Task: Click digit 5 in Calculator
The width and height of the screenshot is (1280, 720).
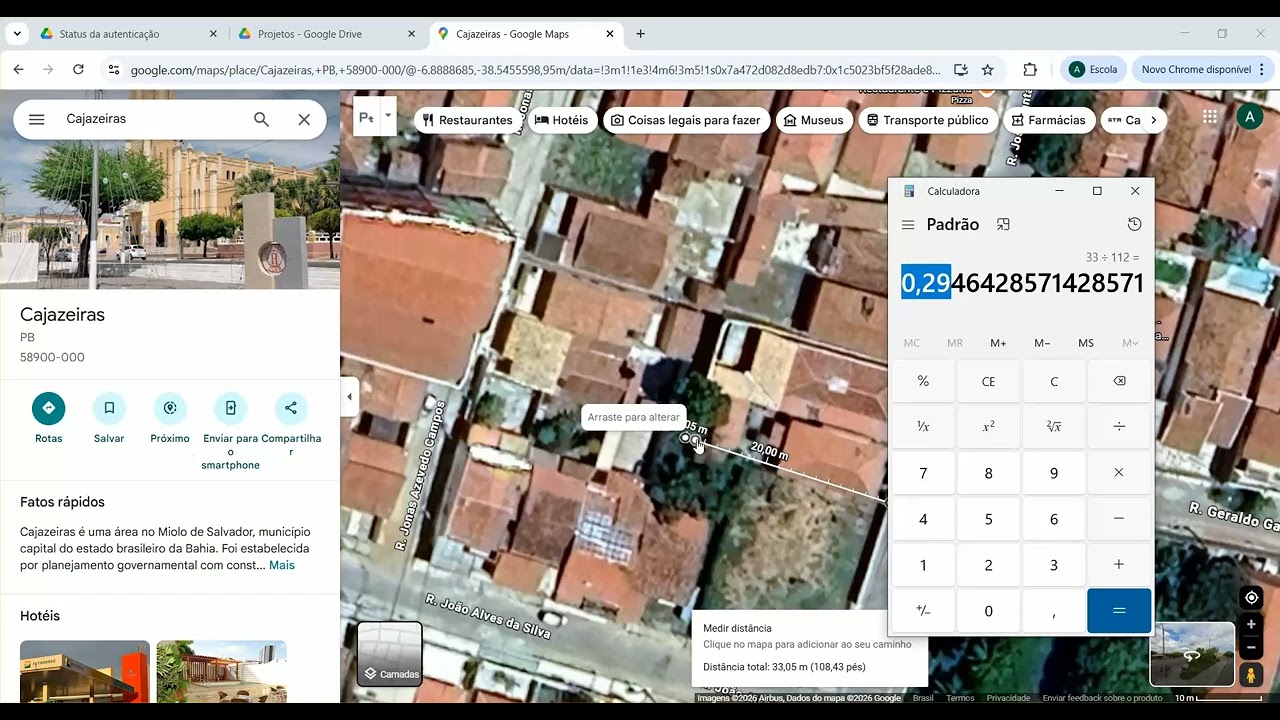Action: (x=988, y=519)
